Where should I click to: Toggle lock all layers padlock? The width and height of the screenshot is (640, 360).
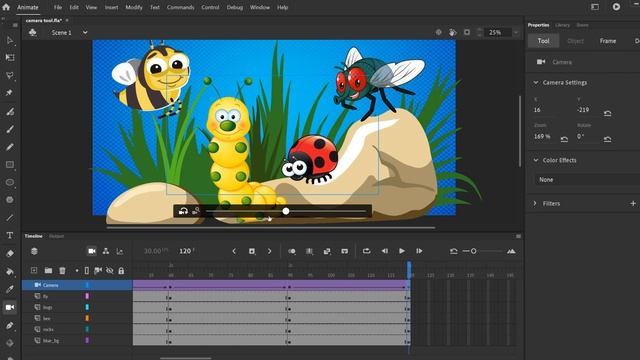click(121, 270)
